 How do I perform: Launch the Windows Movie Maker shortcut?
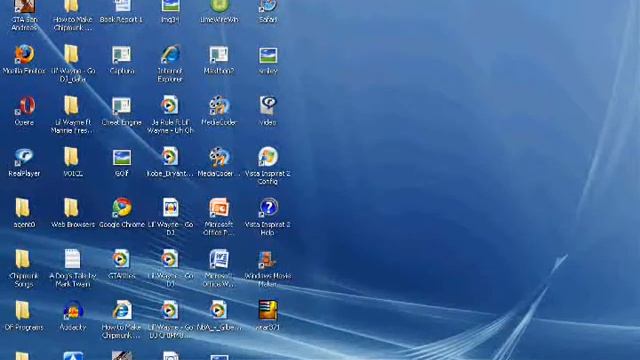pos(267,260)
